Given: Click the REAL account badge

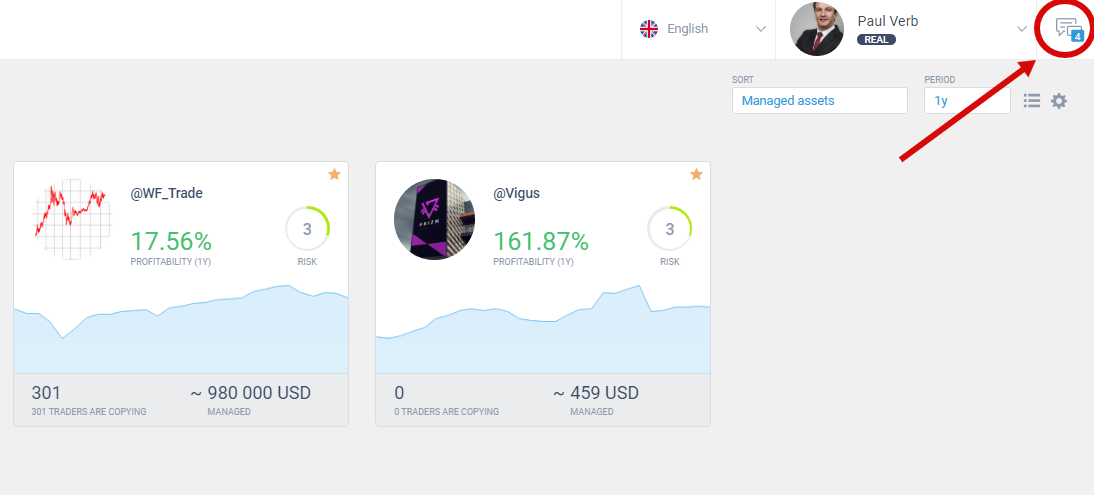Looking at the screenshot, I should (x=876, y=40).
